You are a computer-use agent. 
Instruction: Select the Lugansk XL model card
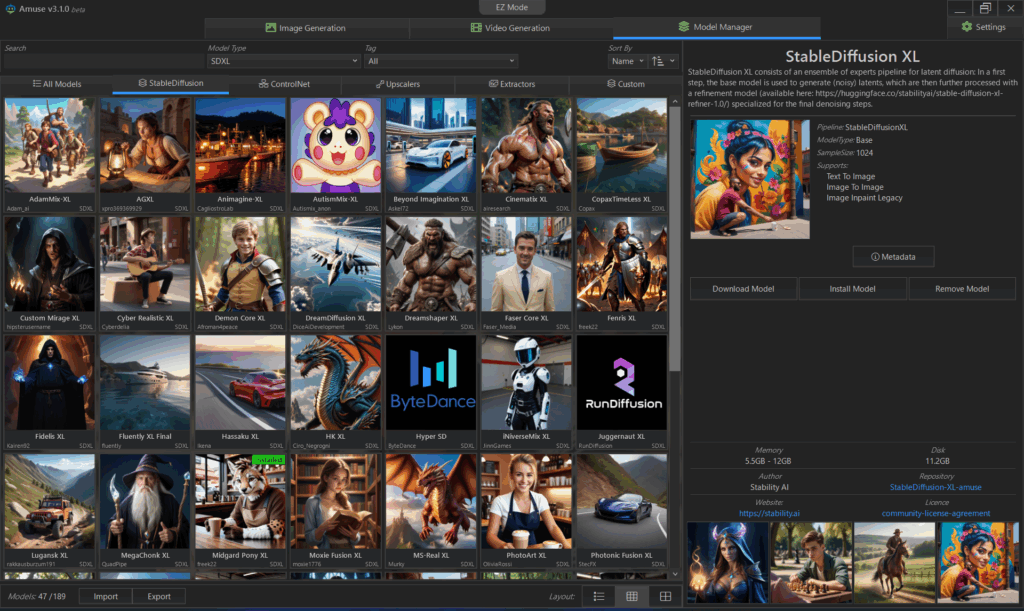[x=50, y=511]
